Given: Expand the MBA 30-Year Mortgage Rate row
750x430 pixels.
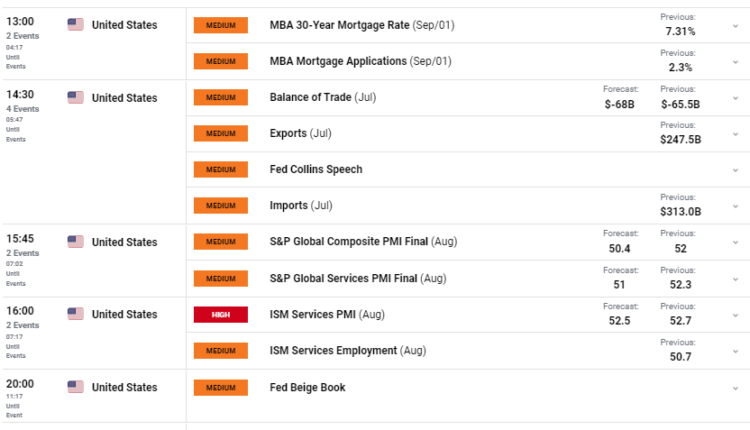Looking at the screenshot, I should click(x=735, y=25).
